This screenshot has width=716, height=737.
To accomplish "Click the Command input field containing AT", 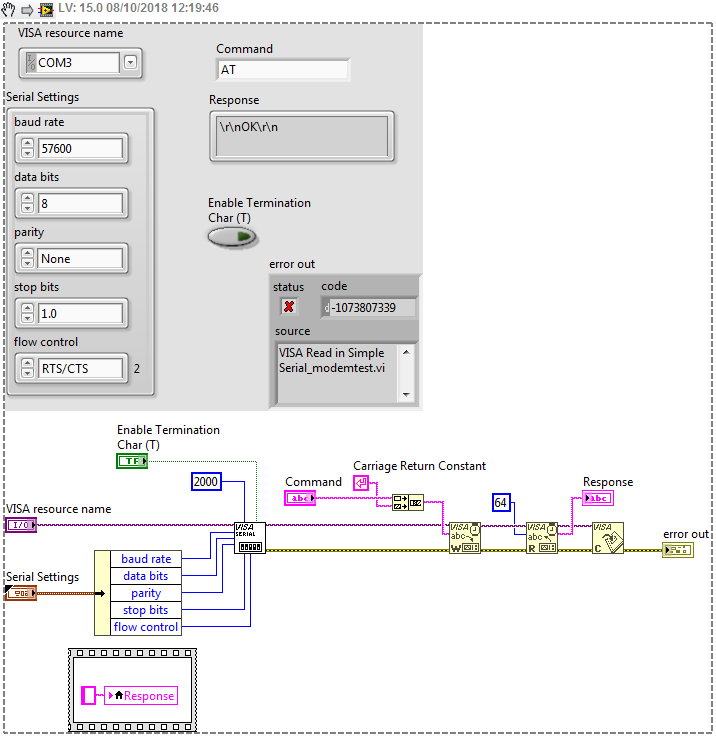I will pyautogui.click(x=283, y=70).
